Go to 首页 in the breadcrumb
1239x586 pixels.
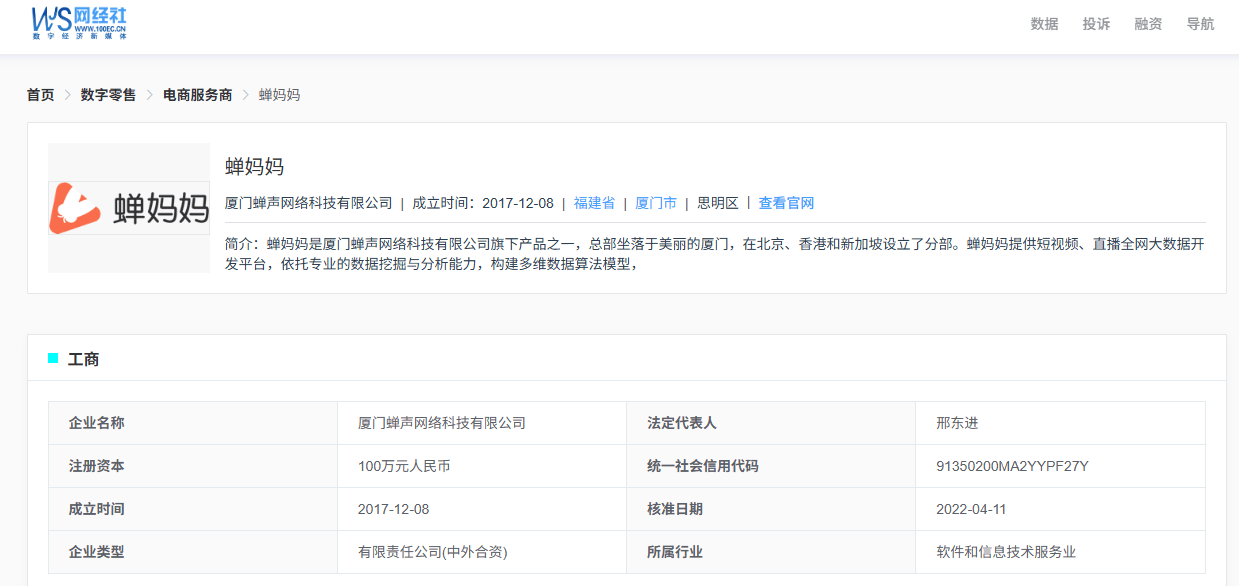(41, 95)
